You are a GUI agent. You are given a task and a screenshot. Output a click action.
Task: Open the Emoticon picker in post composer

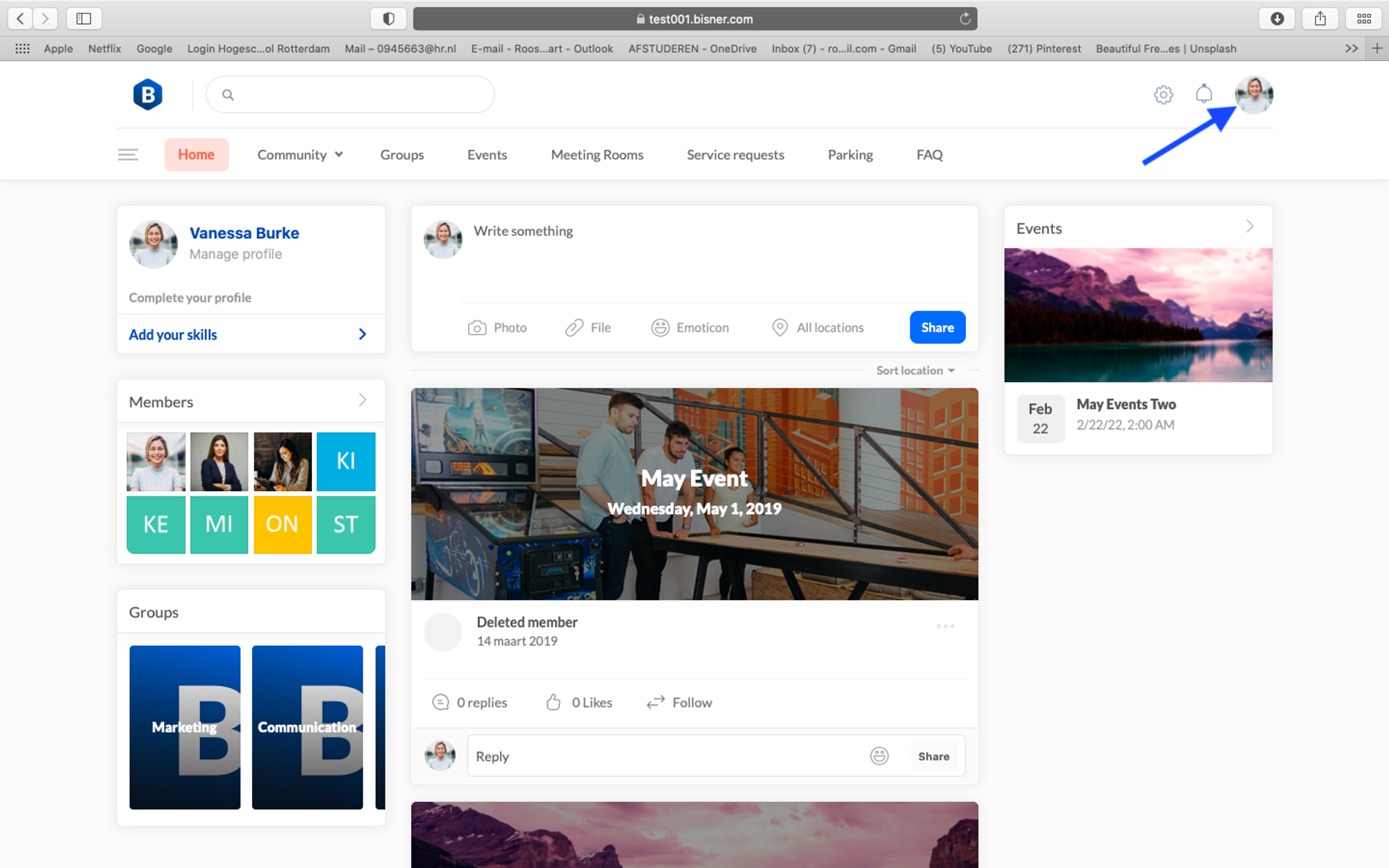[x=690, y=328]
